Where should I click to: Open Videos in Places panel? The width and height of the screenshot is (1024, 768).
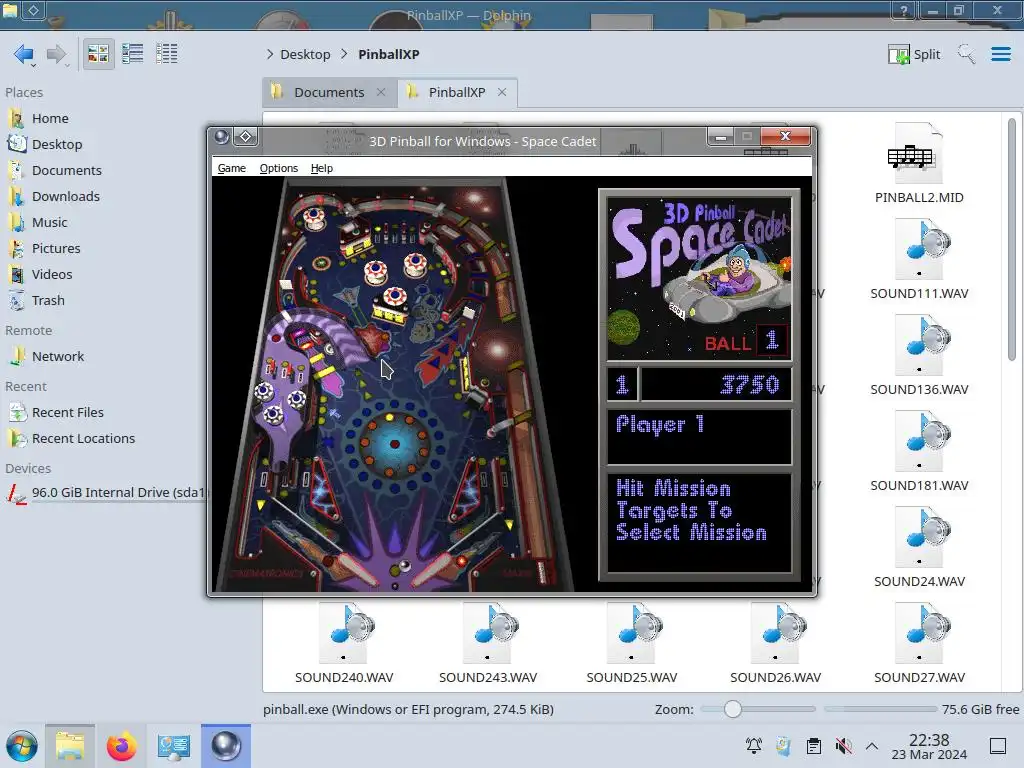[x=52, y=275]
